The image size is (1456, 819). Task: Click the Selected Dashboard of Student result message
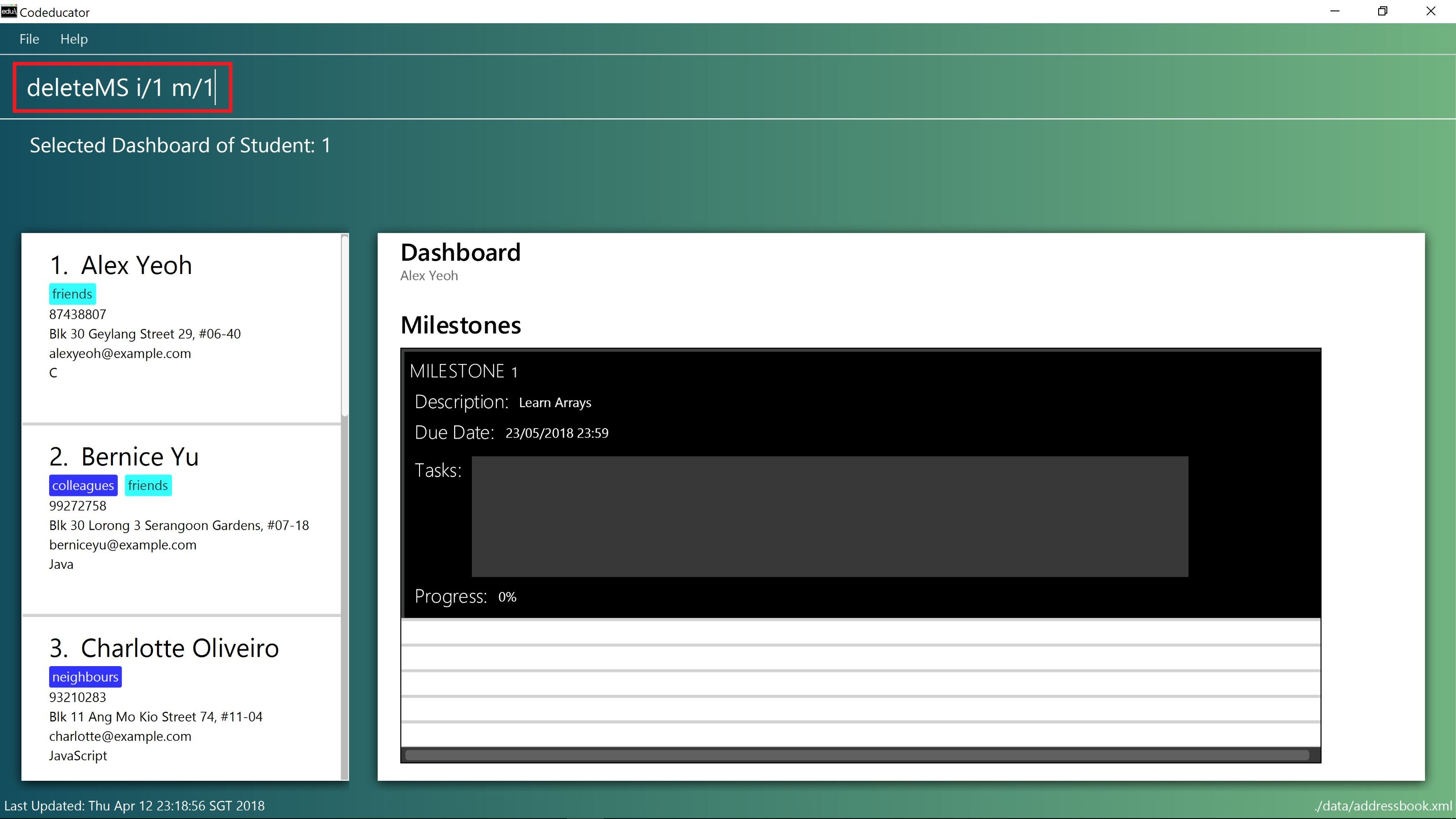pyautogui.click(x=180, y=145)
